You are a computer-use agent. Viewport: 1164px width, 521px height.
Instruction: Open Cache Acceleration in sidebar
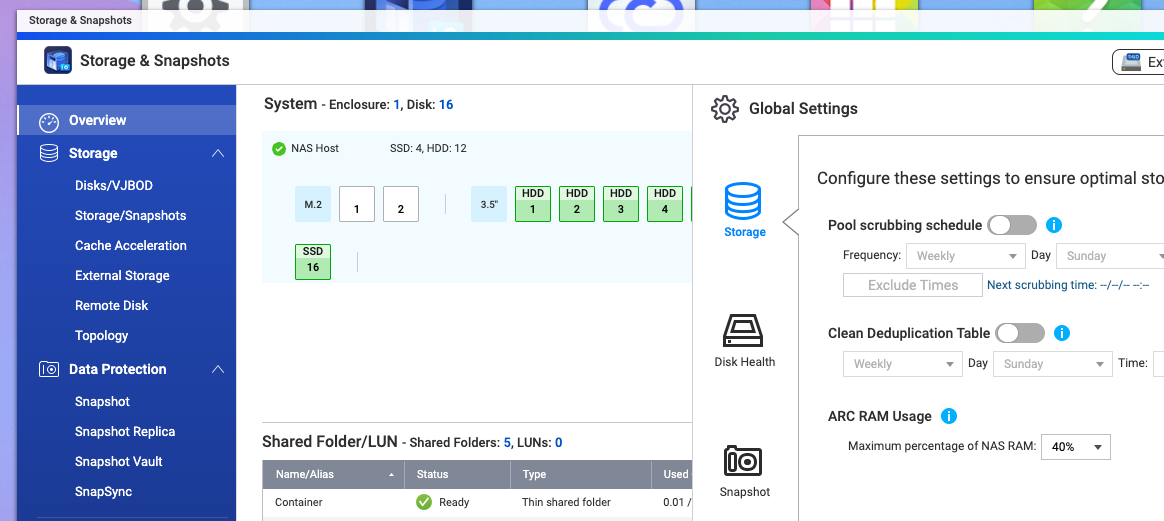131,245
